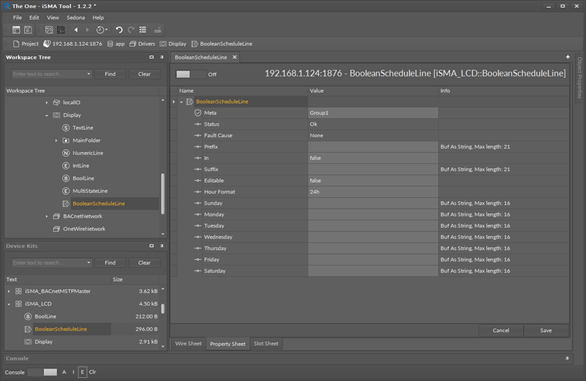
Task: Expand the MainFolder node in the tree
Action: (56, 141)
